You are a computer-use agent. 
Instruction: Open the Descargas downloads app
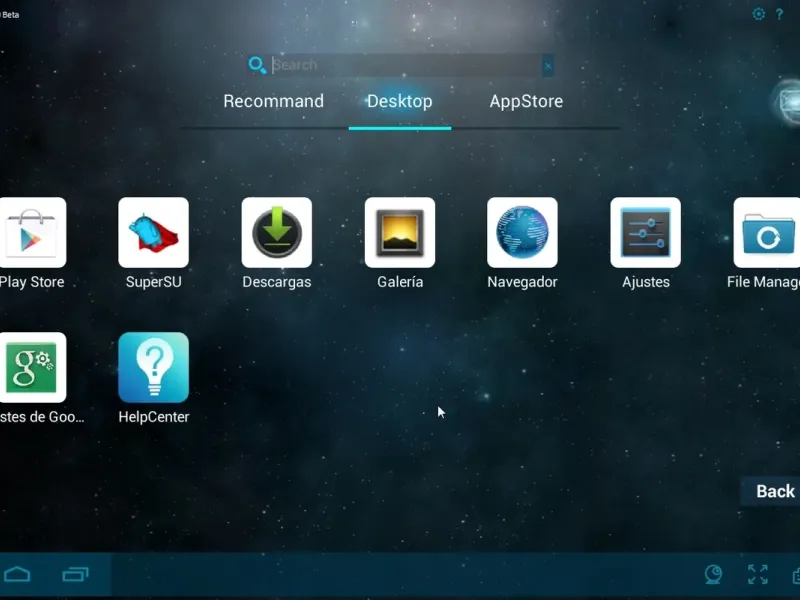[277, 233]
